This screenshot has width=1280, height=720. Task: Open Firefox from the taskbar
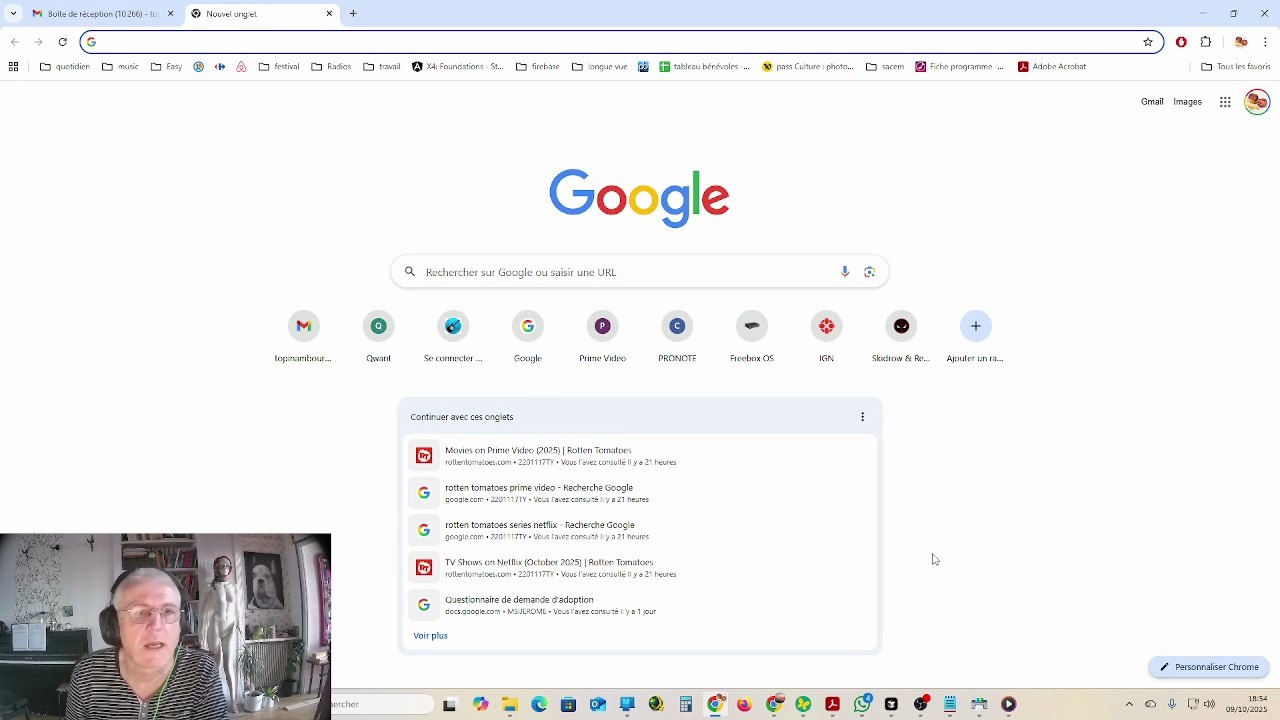[744, 704]
